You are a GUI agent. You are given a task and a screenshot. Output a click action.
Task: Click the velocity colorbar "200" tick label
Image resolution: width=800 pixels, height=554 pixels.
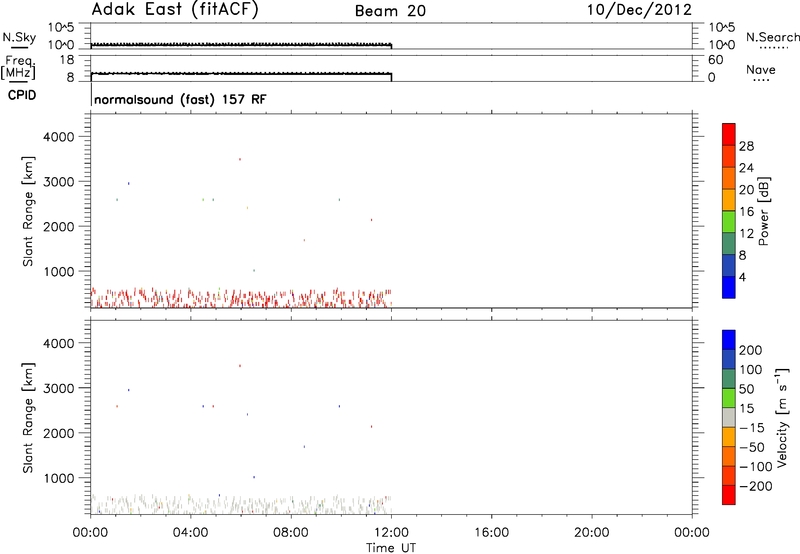pyautogui.click(x=751, y=350)
